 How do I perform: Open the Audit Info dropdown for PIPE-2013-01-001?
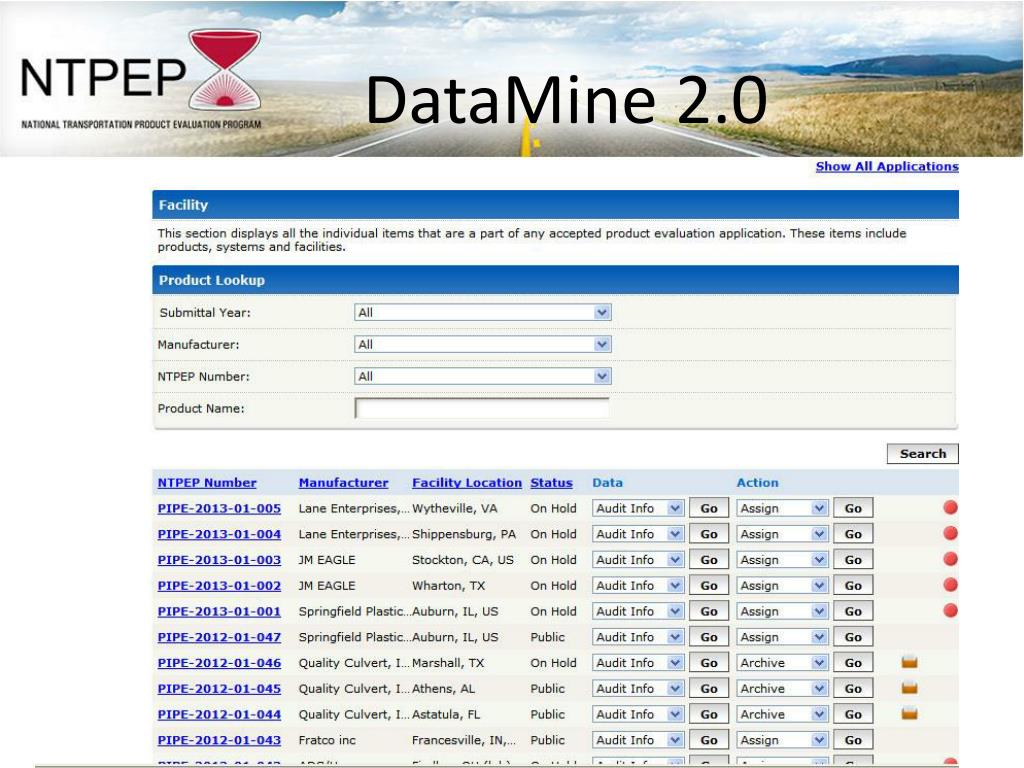pos(637,611)
